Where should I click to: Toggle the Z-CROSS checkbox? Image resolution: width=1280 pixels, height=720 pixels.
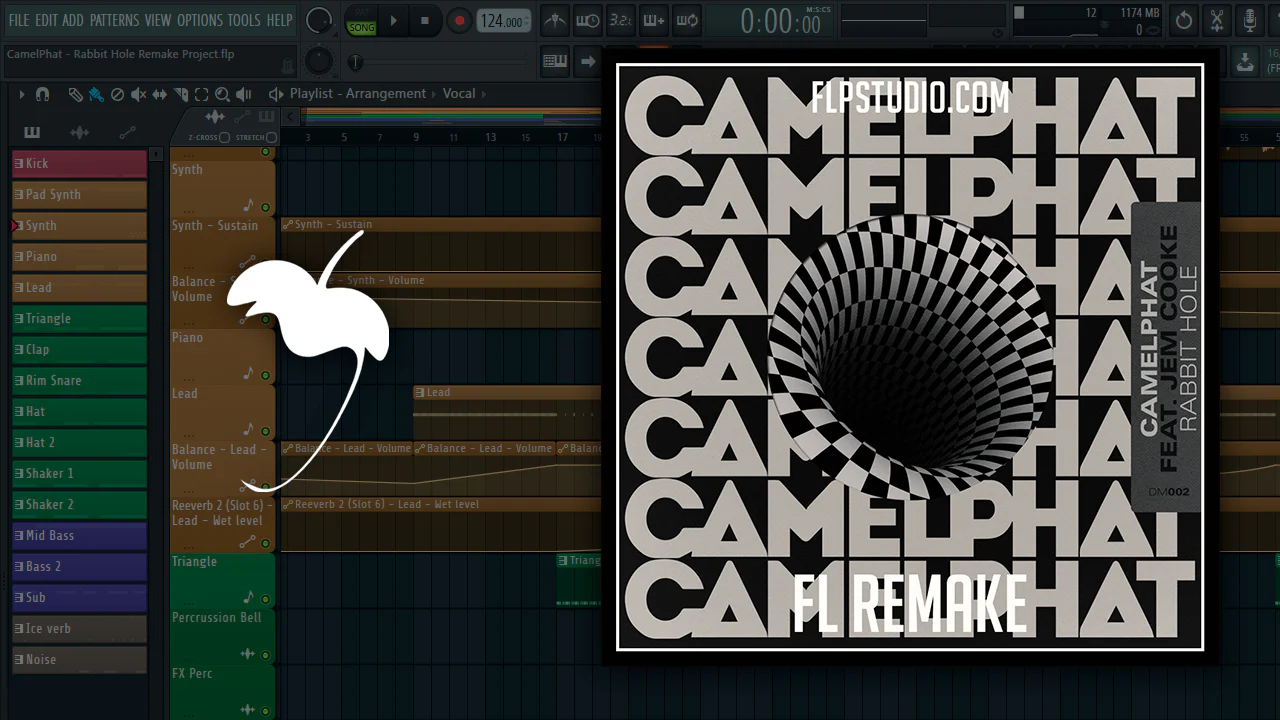tap(224, 137)
